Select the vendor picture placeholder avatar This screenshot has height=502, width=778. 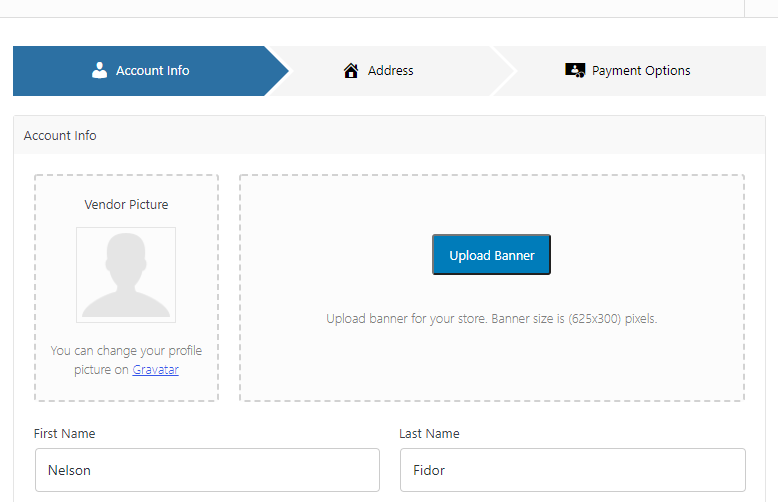(x=126, y=275)
